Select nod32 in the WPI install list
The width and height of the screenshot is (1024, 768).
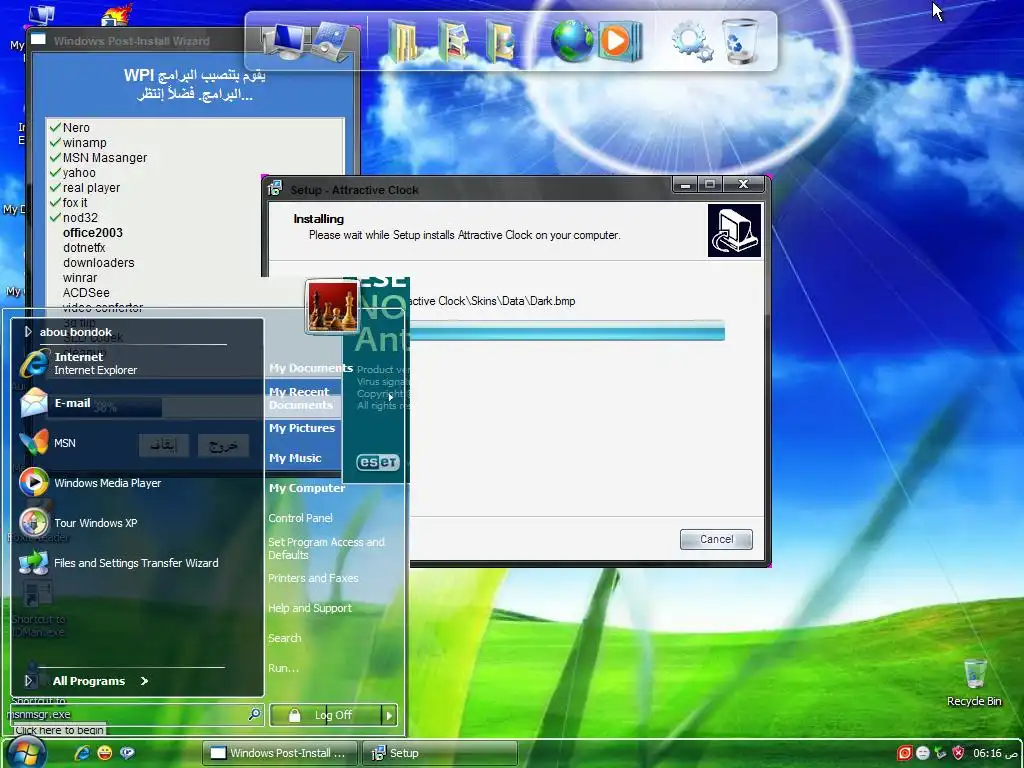(x=80, y=217)
